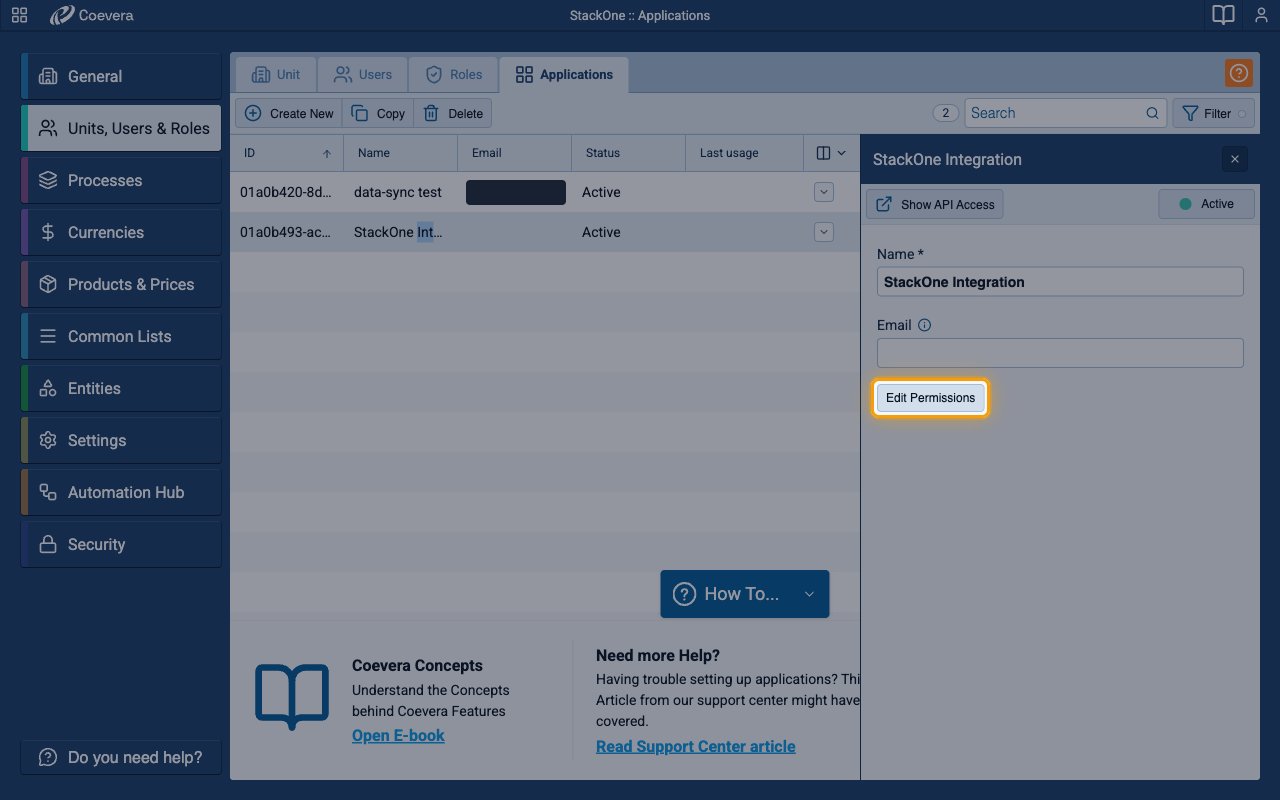
Task: Click Show API Access button
Action: click(x=935, y=204)
